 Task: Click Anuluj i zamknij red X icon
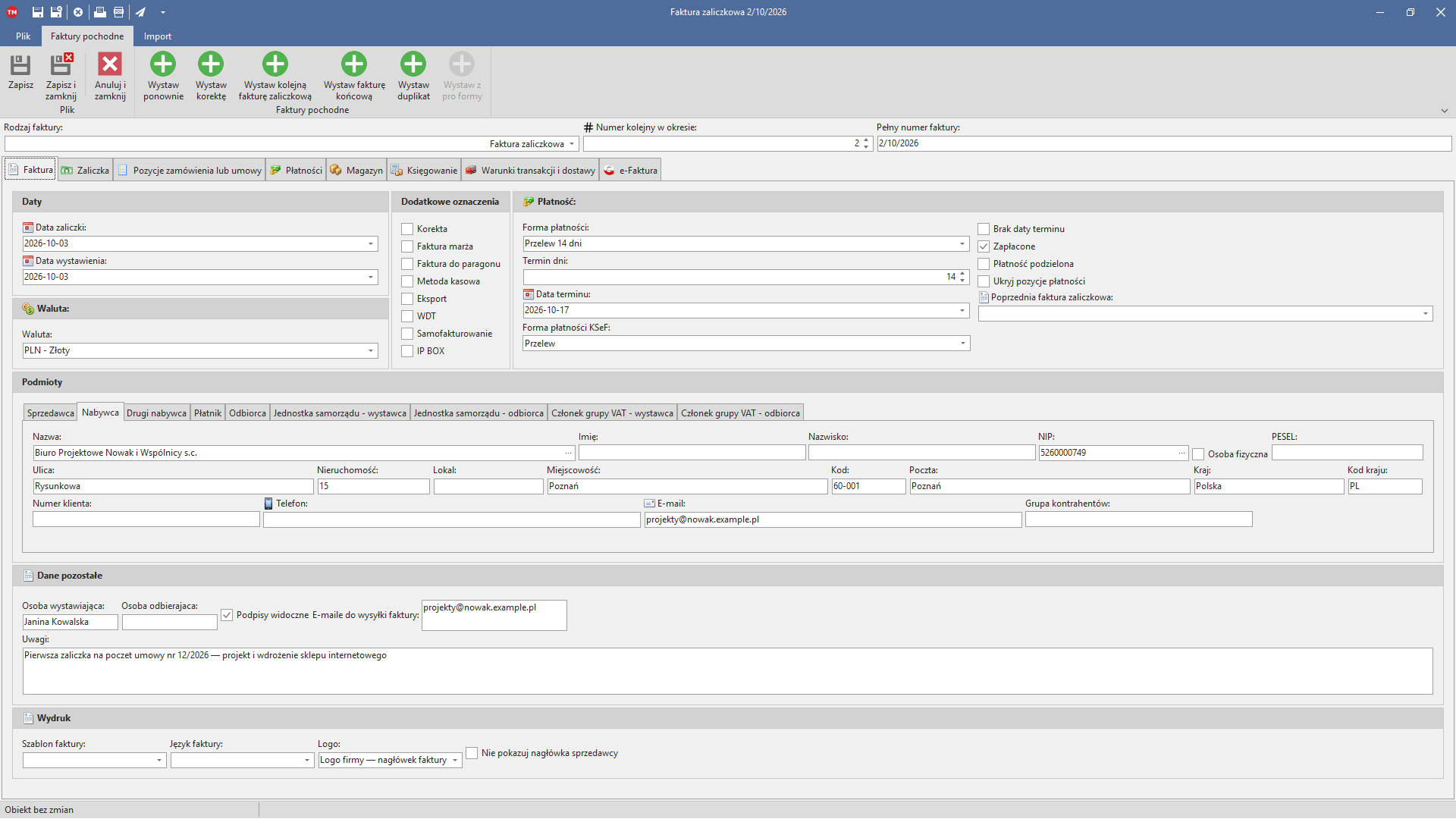[110, 64]
